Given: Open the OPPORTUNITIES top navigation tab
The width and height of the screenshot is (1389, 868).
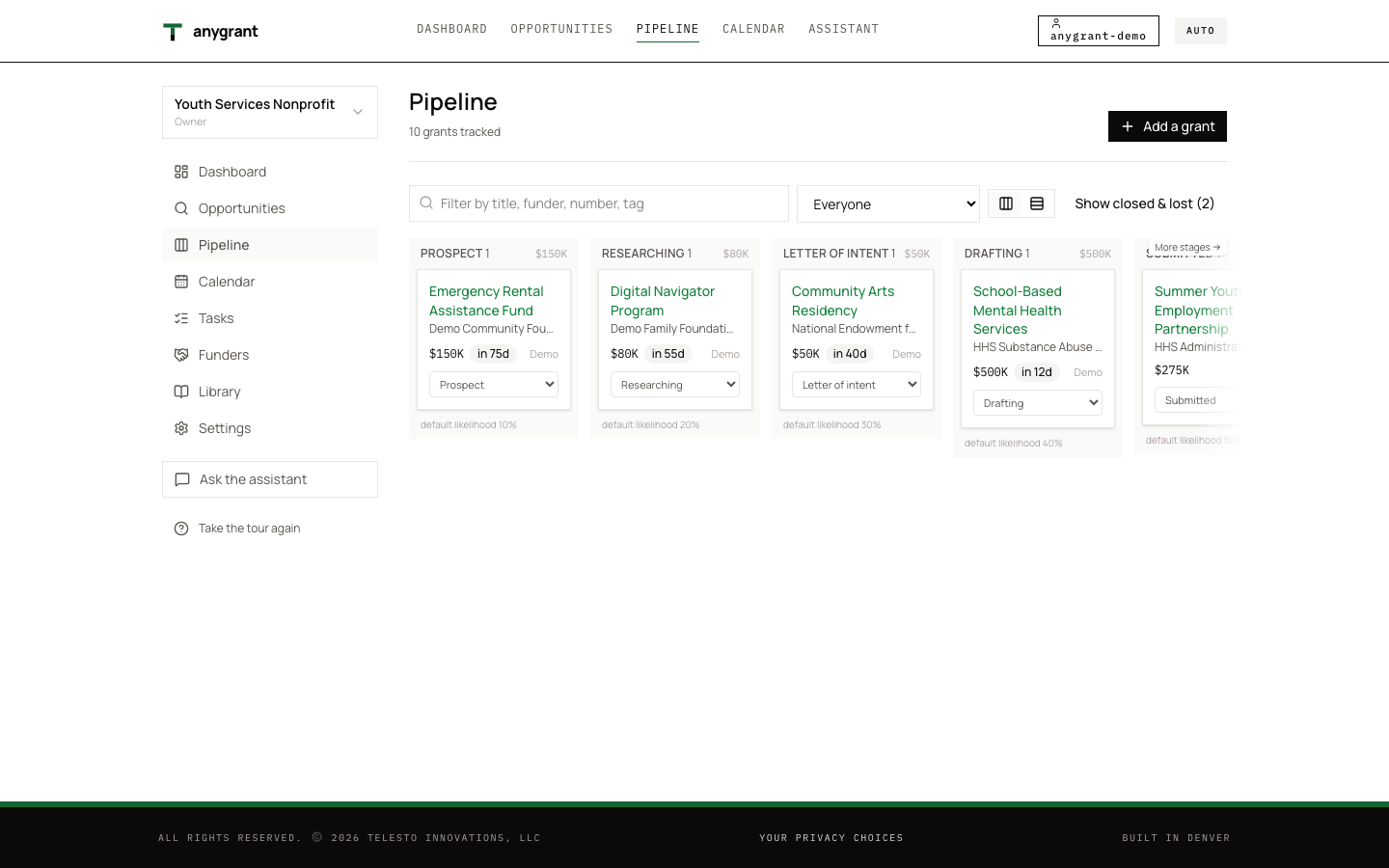Looking at the screenshot, I should (x=561, y=29).
